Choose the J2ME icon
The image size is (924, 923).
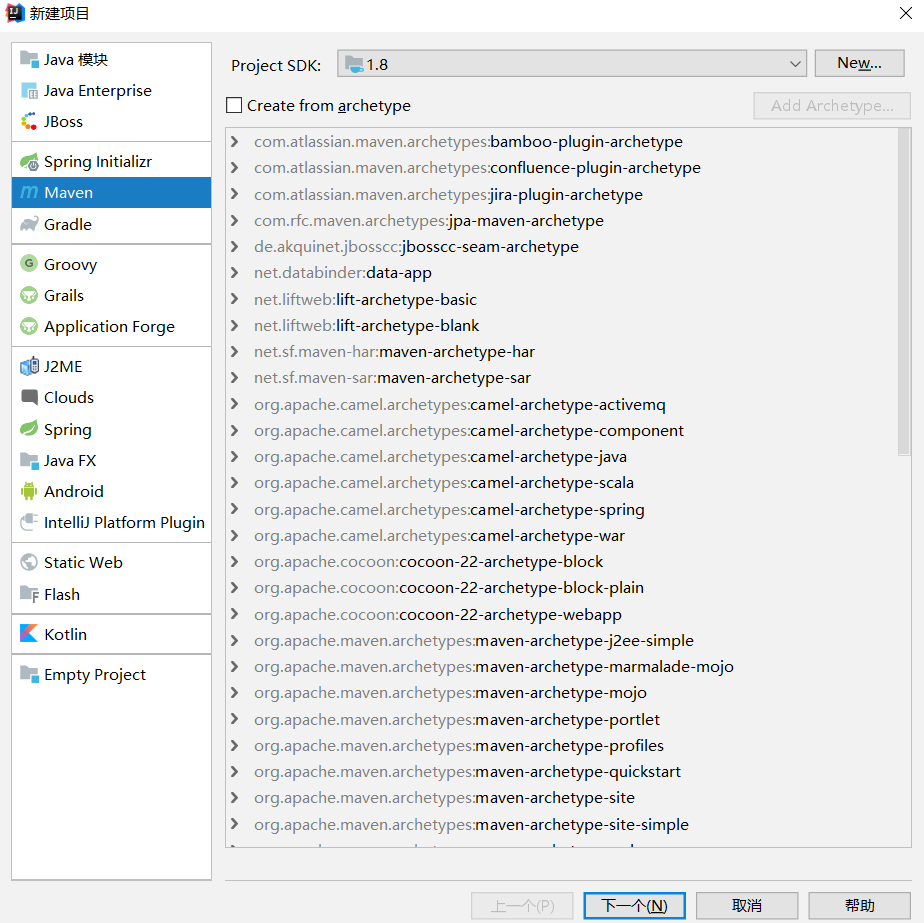[x=29, y=366]
